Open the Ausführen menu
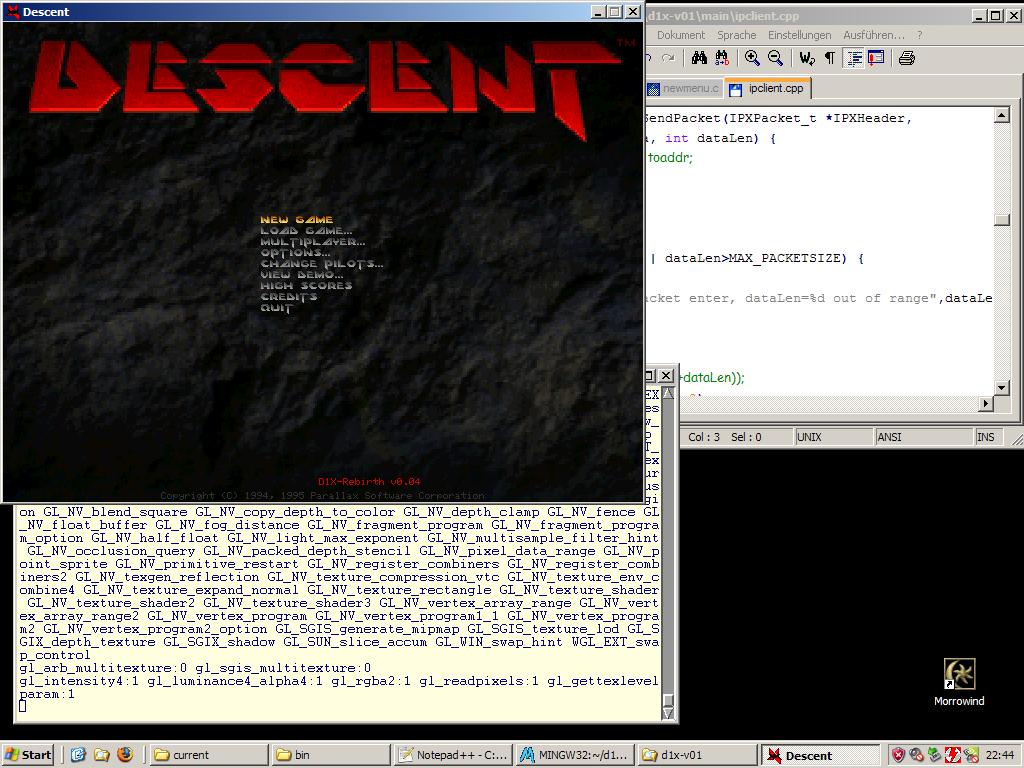This screenshot has height=768, width=1024. pos(874,35)
